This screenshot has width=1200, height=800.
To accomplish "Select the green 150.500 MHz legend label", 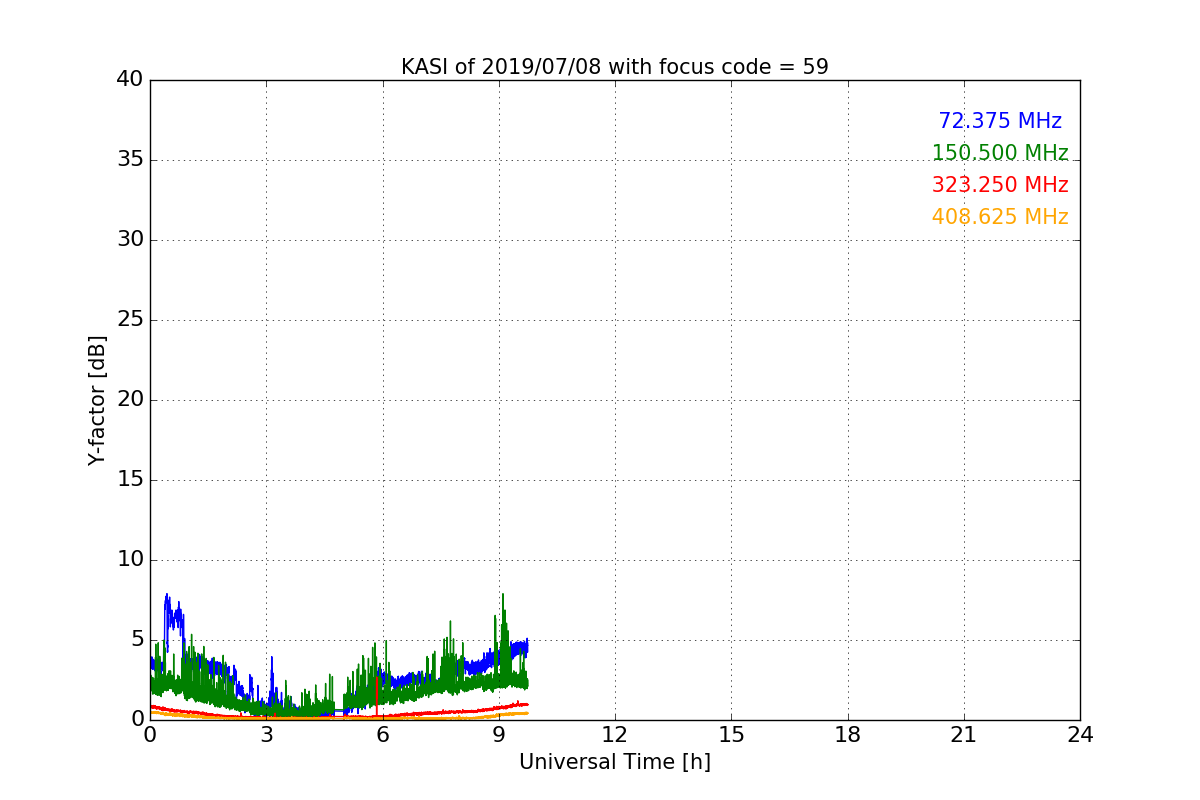I will click(999, 153).
